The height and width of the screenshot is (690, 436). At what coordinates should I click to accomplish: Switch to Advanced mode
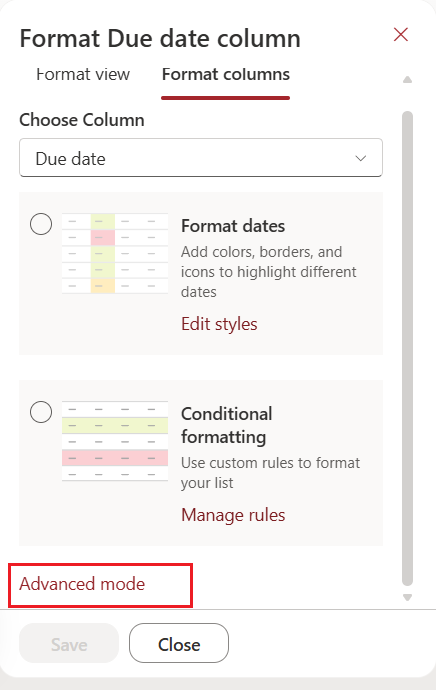(82, 584)
